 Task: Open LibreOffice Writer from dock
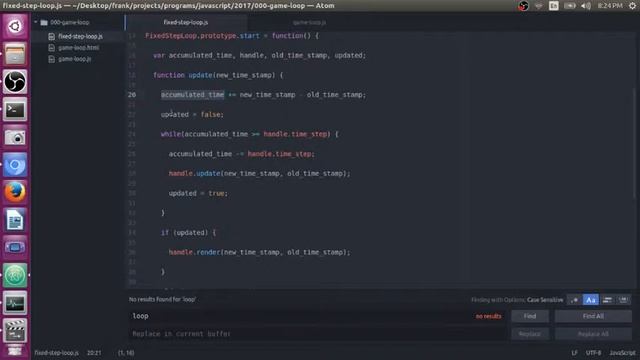click(15, 220)
